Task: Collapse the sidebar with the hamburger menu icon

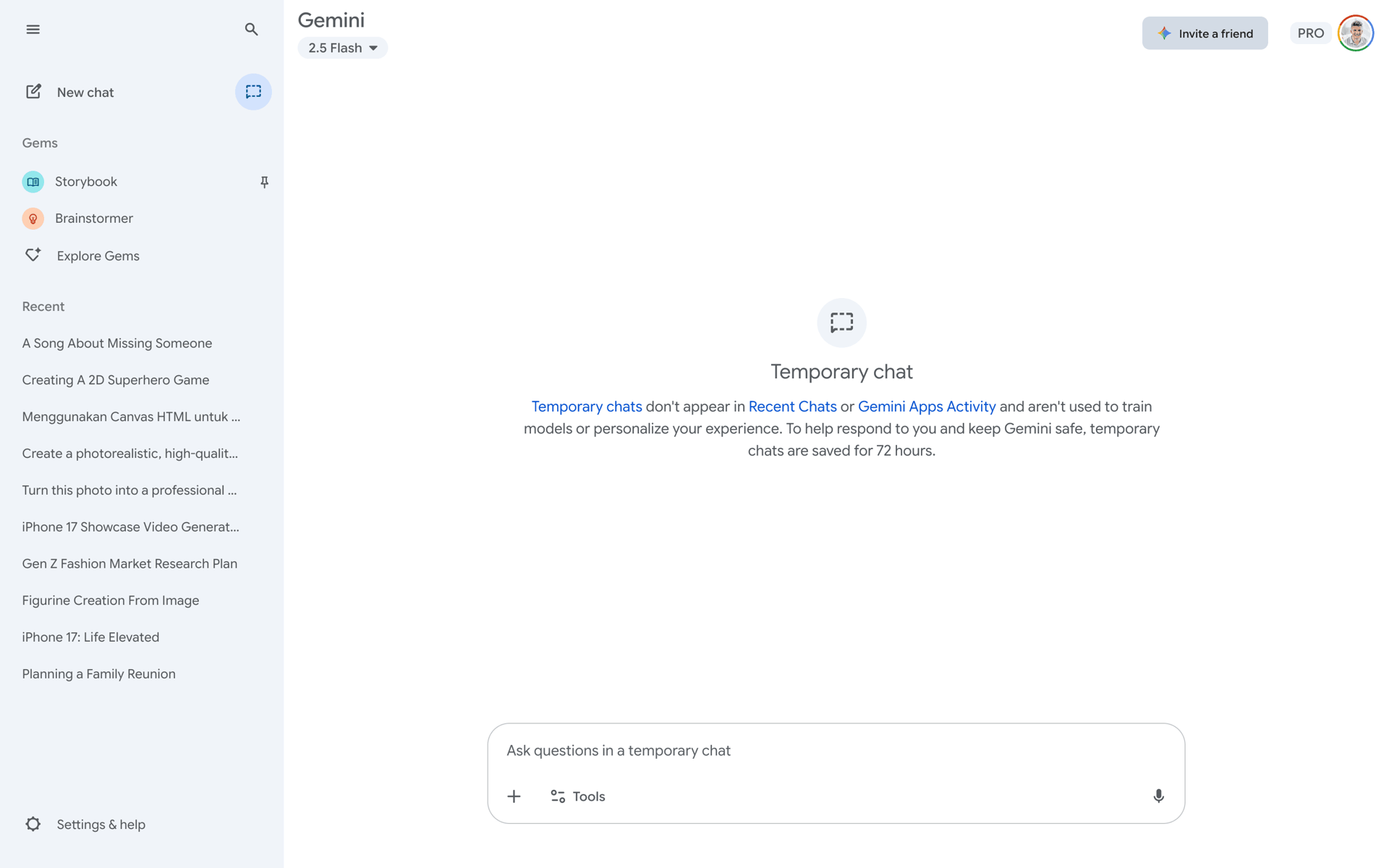Action: [x=33, y=30]
